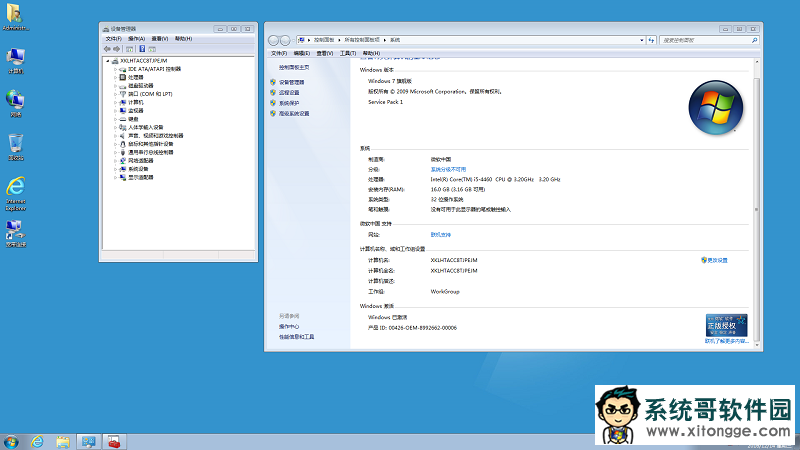Screen dimensions: 800x450
Task: Click Back button in System window
Action: (273, 40)
